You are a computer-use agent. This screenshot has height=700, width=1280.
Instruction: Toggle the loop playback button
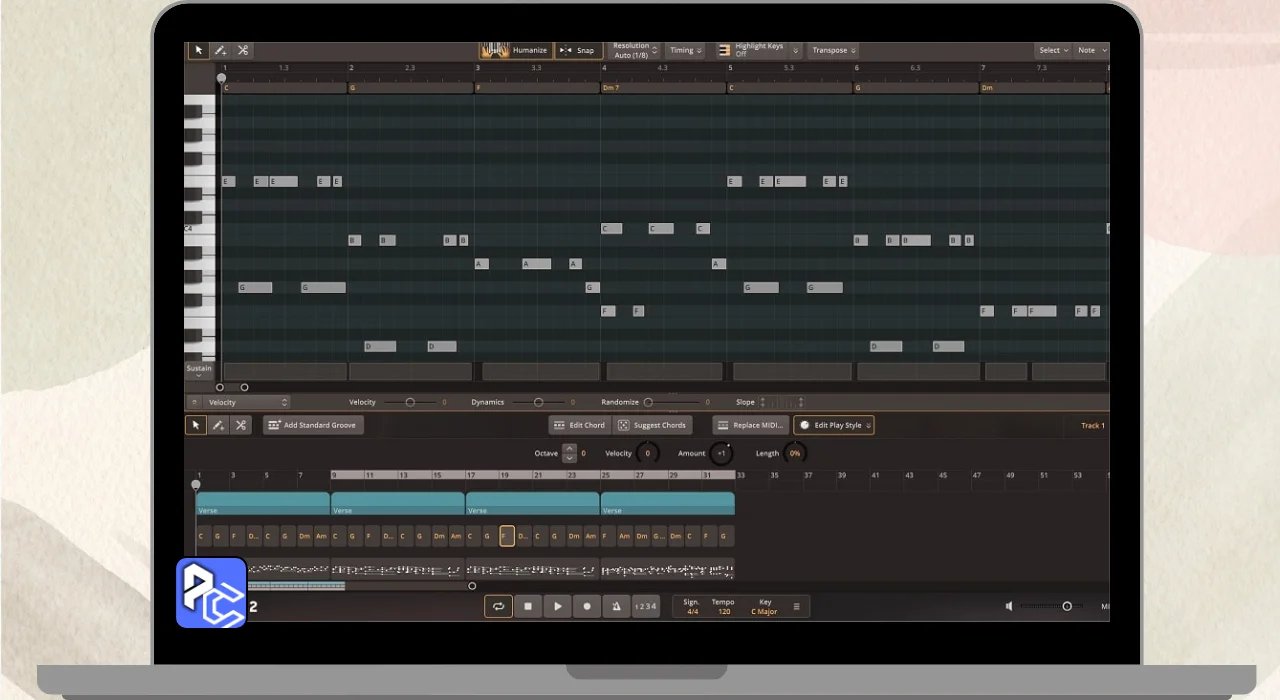(498, 606)
